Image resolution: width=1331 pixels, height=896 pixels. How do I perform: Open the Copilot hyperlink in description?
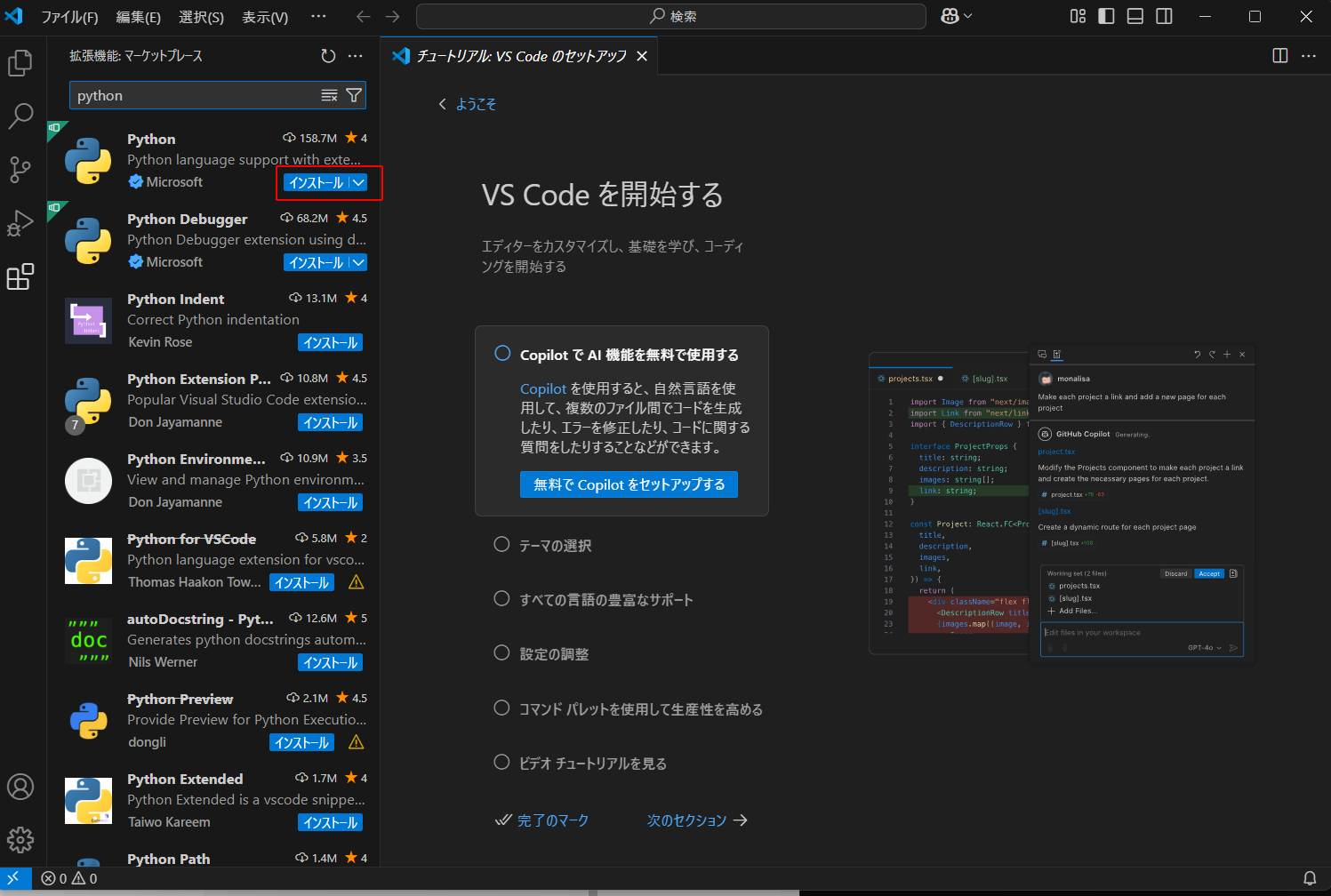543,388
